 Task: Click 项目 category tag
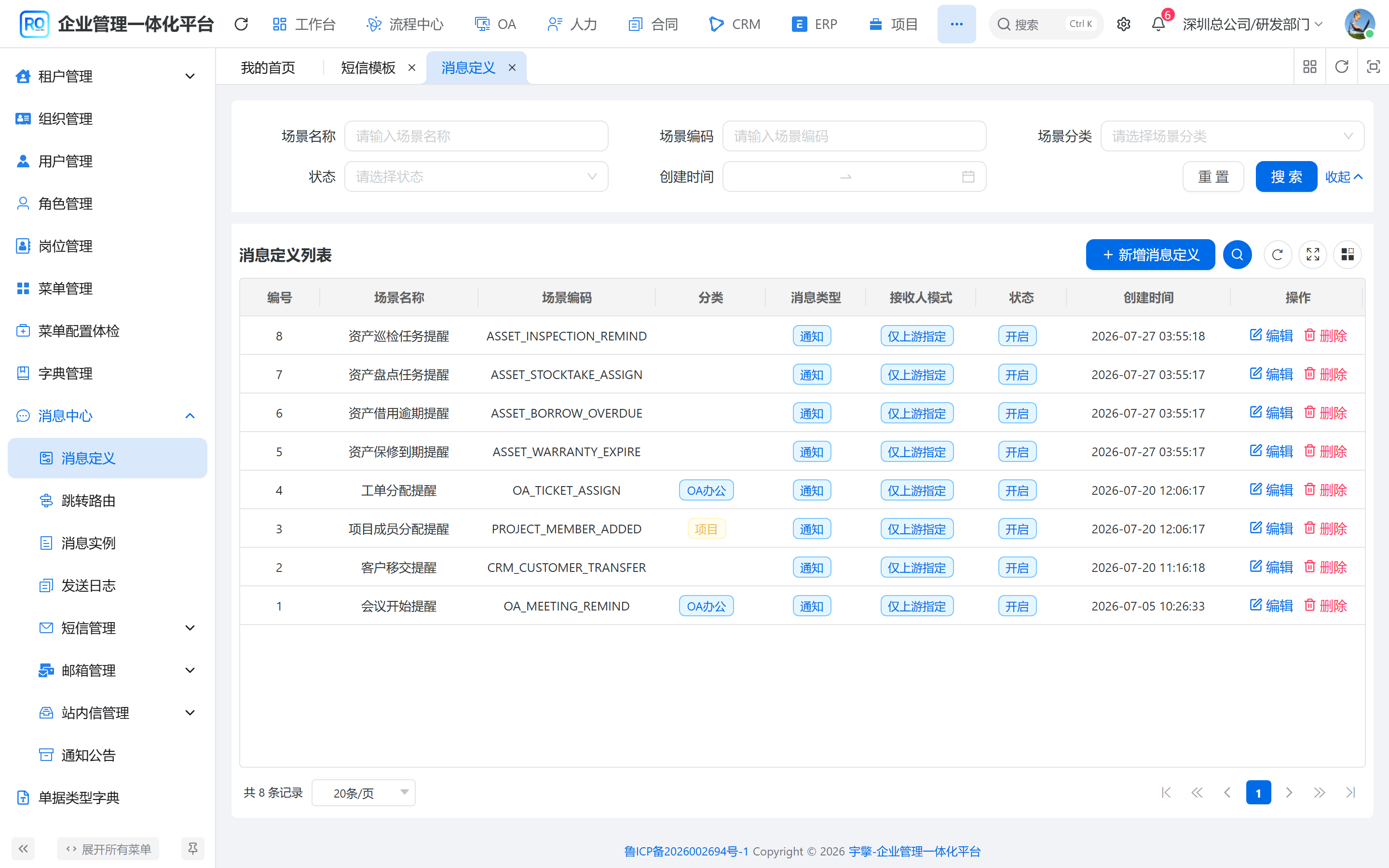coord(706,529)
